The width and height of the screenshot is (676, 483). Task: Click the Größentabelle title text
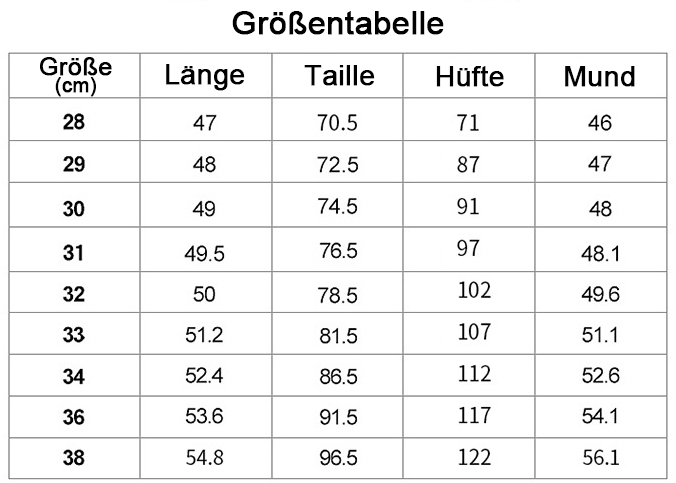[338, 22]
